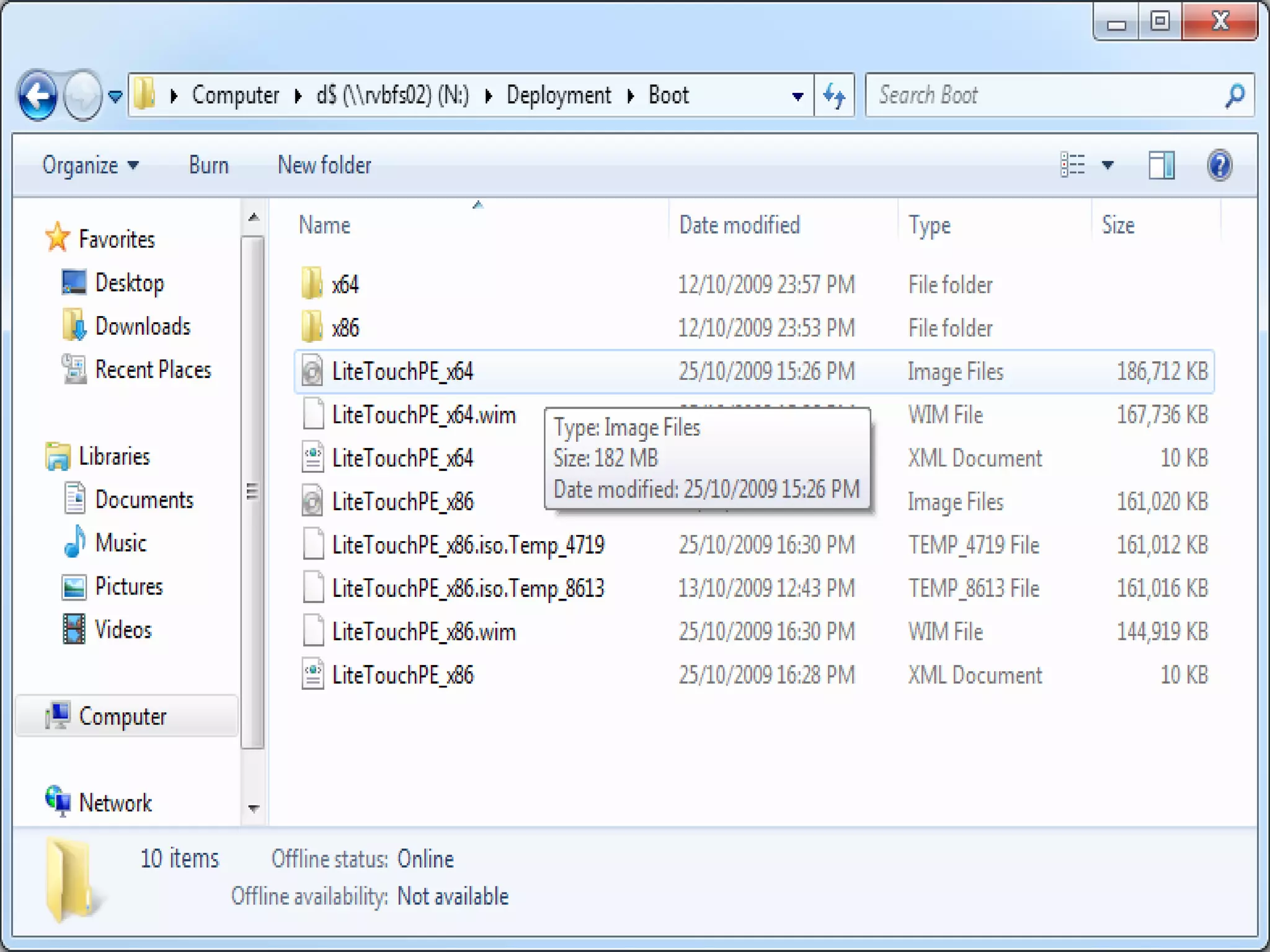Click the Change your view icon
The height and width of the screenshot is (952, 1270).
tap(1073, 165)
